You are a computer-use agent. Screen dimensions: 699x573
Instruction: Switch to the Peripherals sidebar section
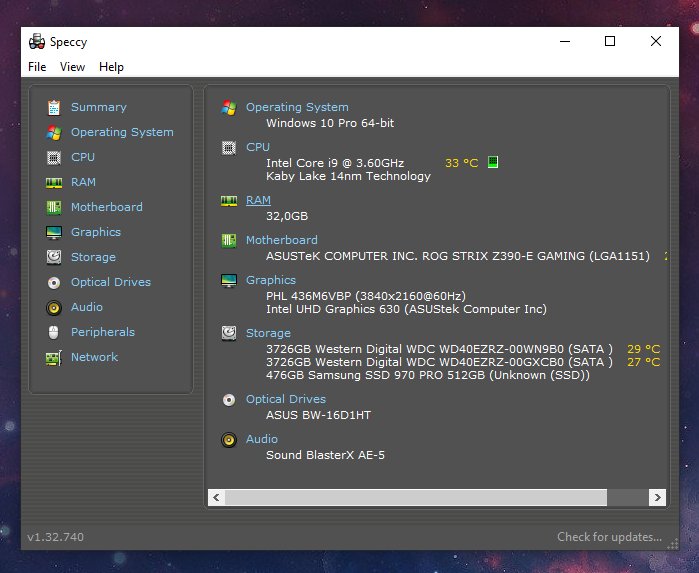103,332
